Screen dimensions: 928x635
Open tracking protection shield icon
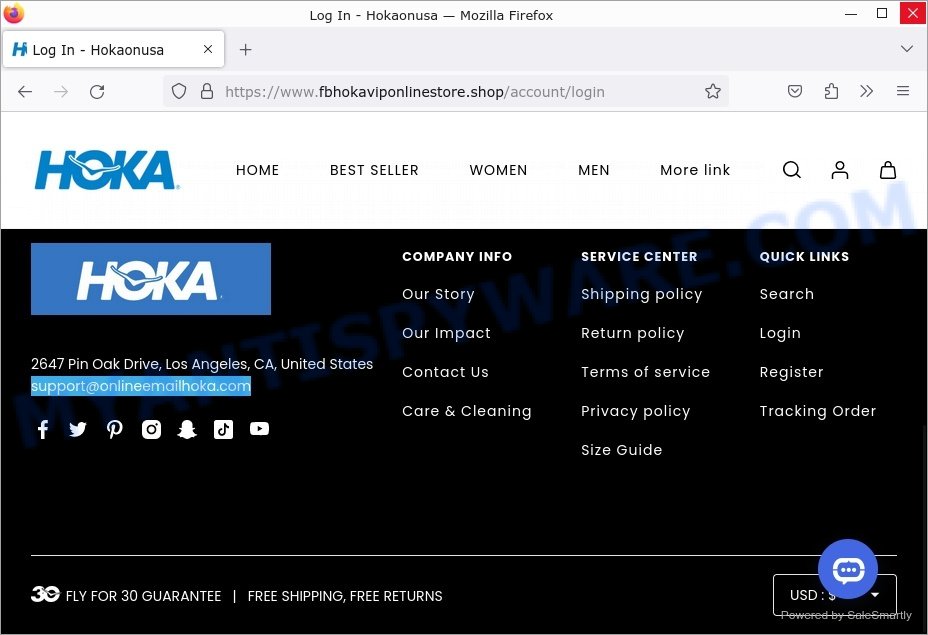click(179, 91)
